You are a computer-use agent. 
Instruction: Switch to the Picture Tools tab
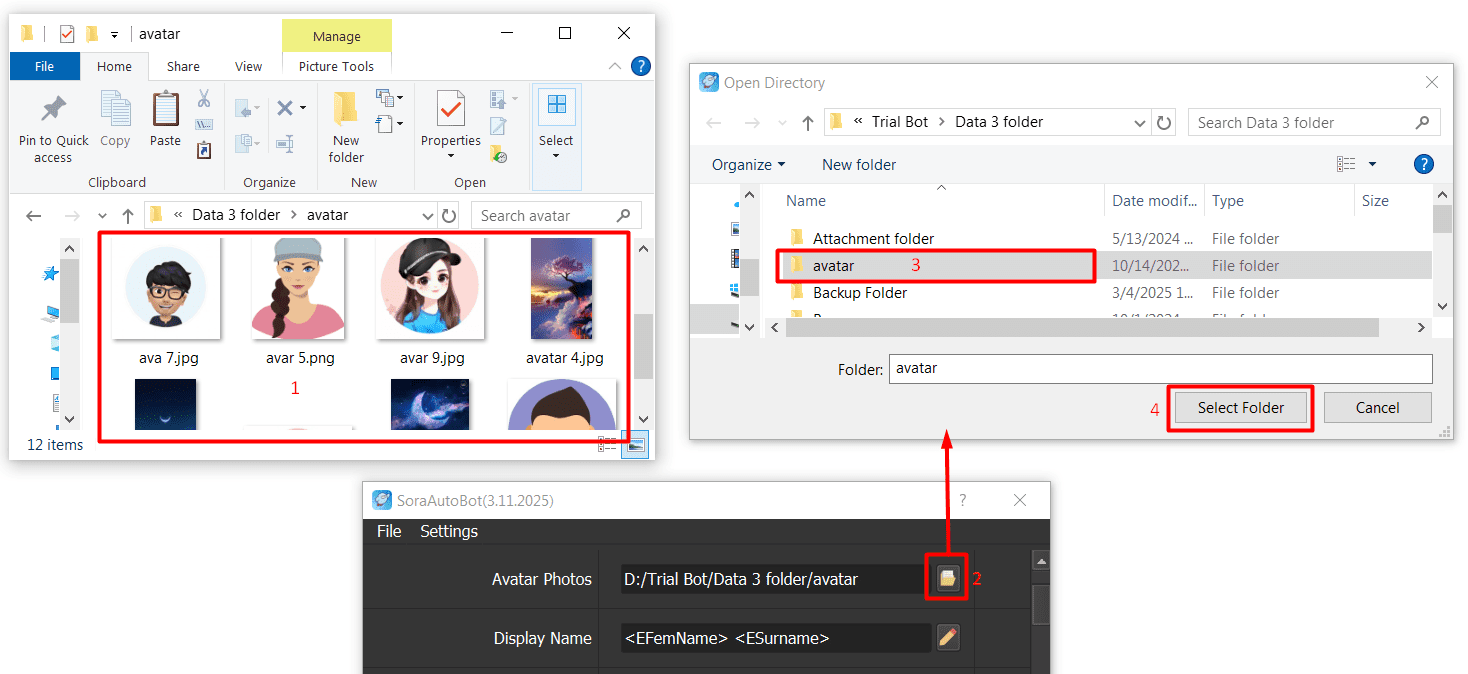pos(336,66)
